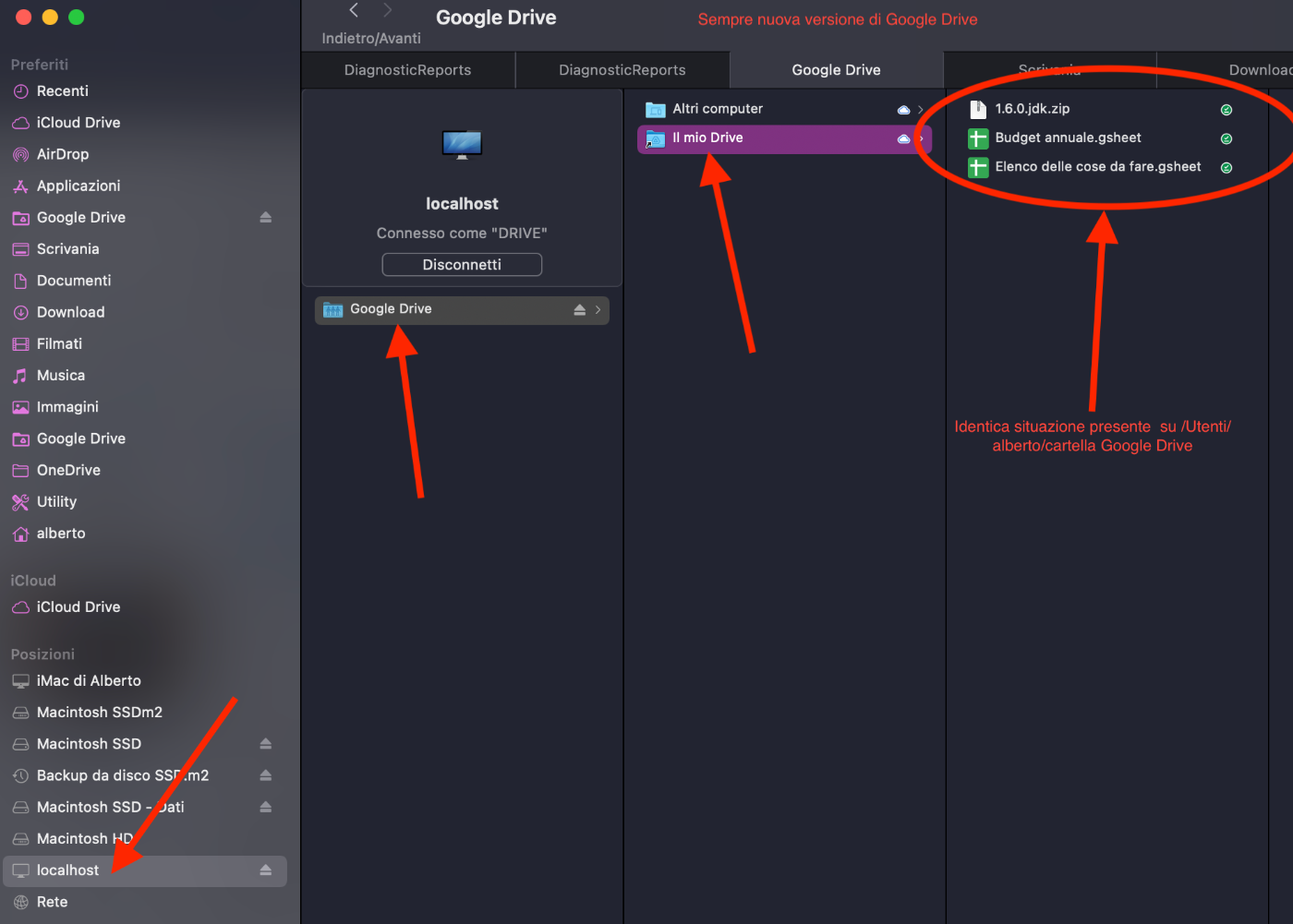Click the sync status badge for 1.6.0.jdk.zip
This screenshot has height=924, width=1293.
point(1227,110)
